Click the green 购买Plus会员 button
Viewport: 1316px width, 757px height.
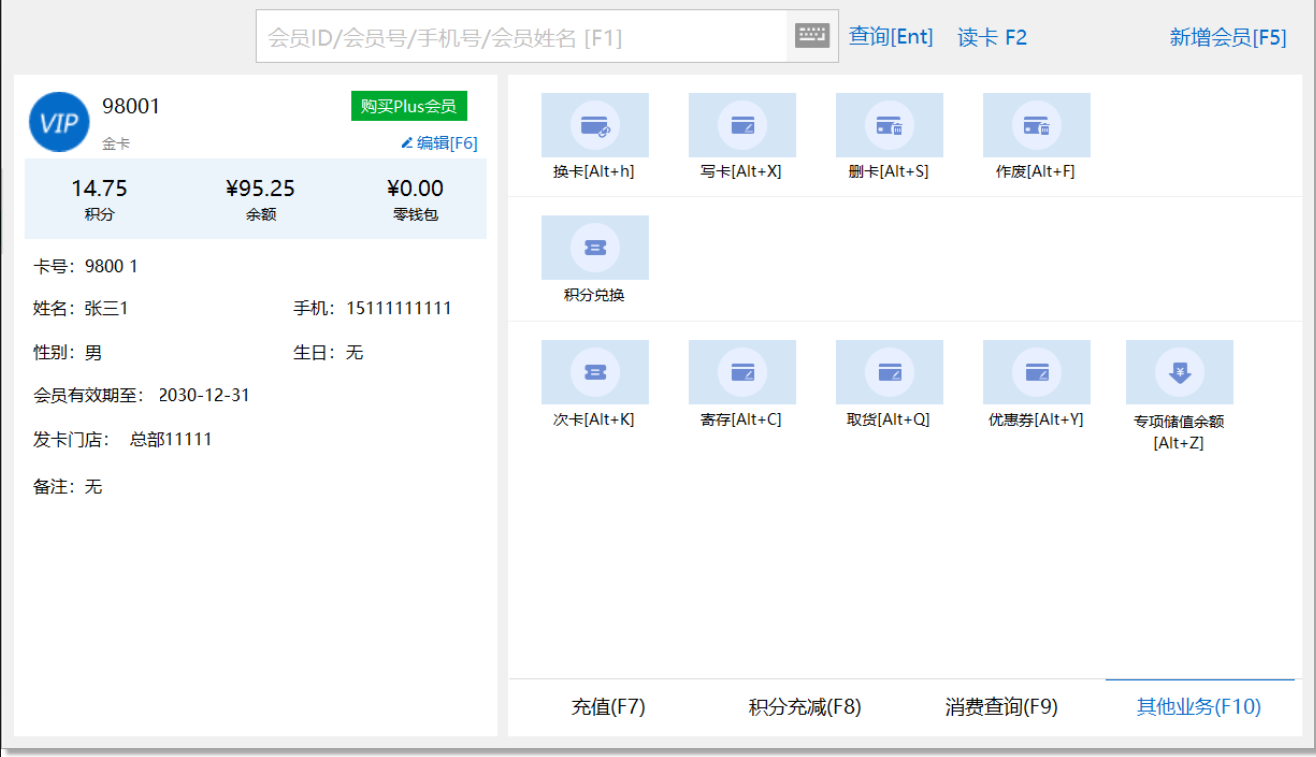(409, 106)
